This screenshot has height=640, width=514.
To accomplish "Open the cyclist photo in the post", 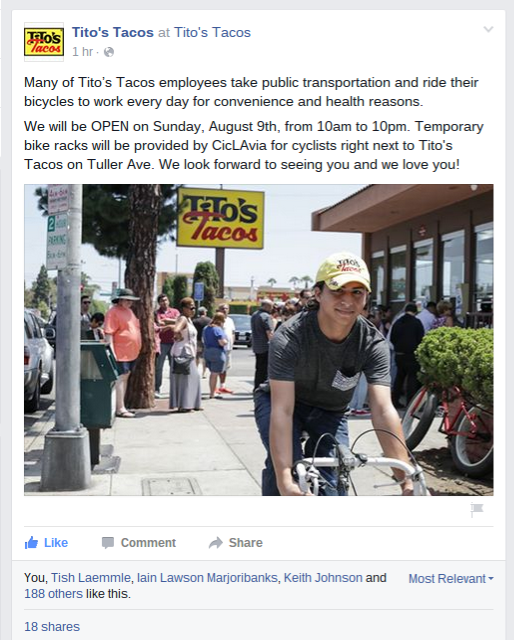I will click(258, 340).
